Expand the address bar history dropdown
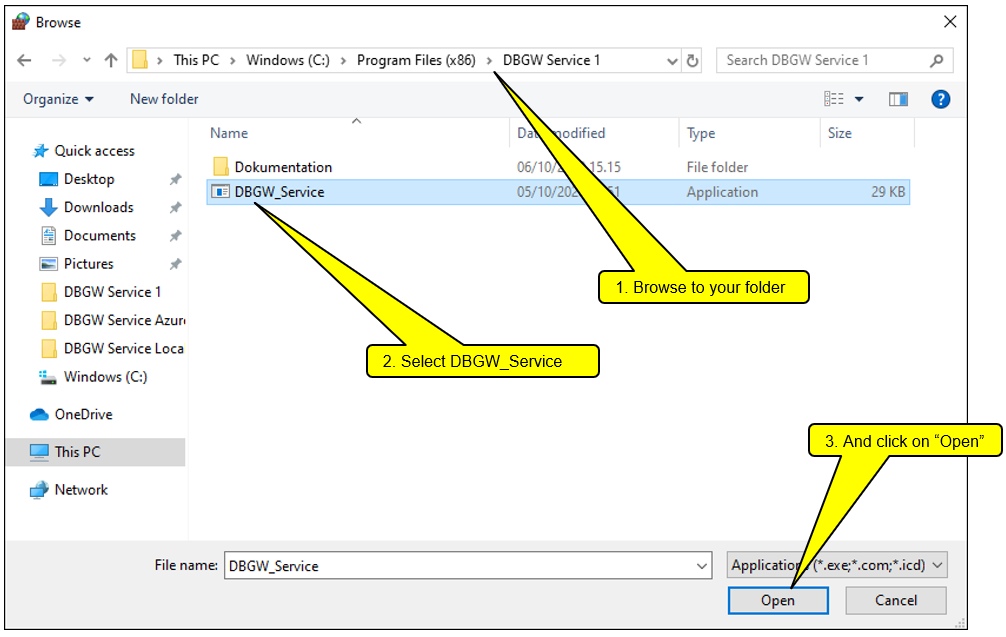The width and height of the screenshot is (1006, 637). [672, 61]
